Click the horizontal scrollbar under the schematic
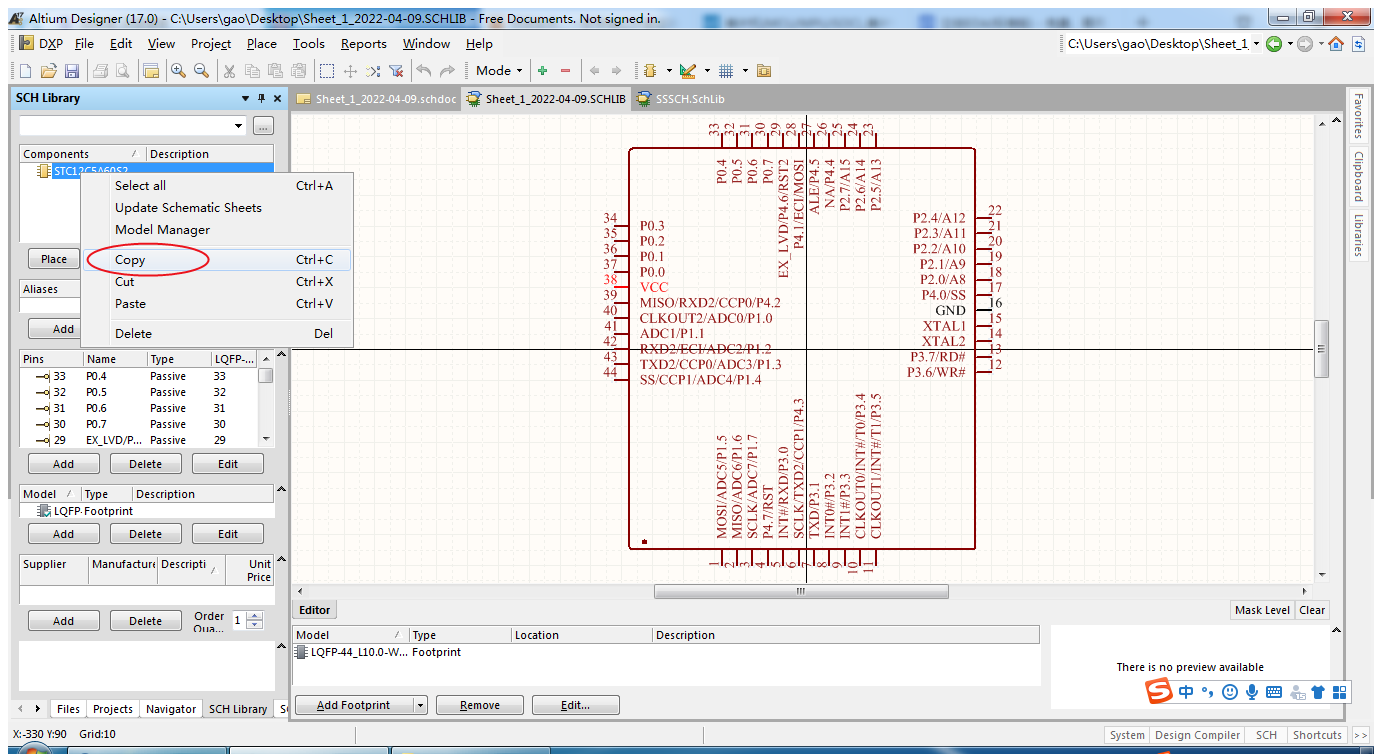The image size is (1382, 754). point(800,591)
